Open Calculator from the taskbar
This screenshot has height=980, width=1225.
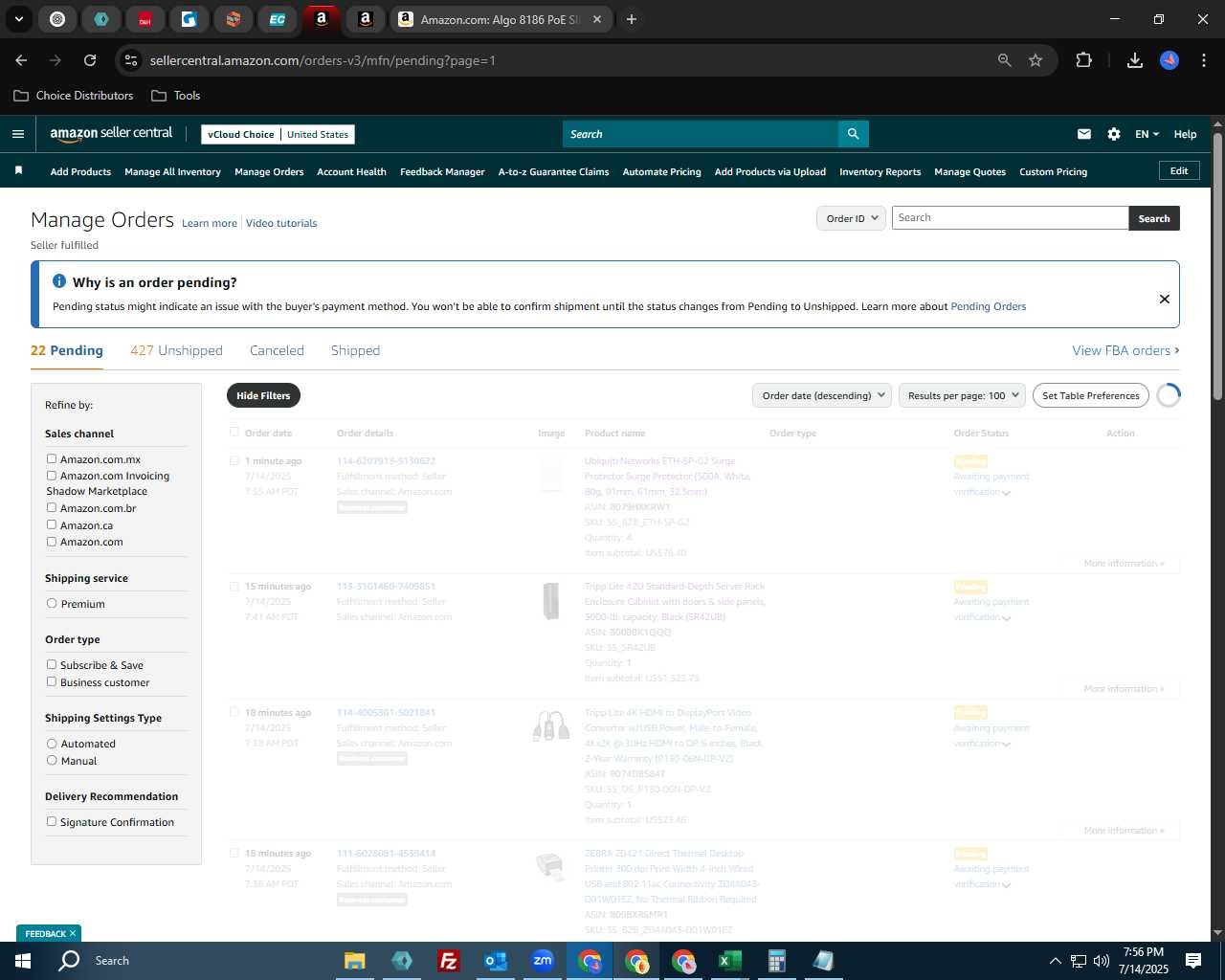click(x=776, y=961)
